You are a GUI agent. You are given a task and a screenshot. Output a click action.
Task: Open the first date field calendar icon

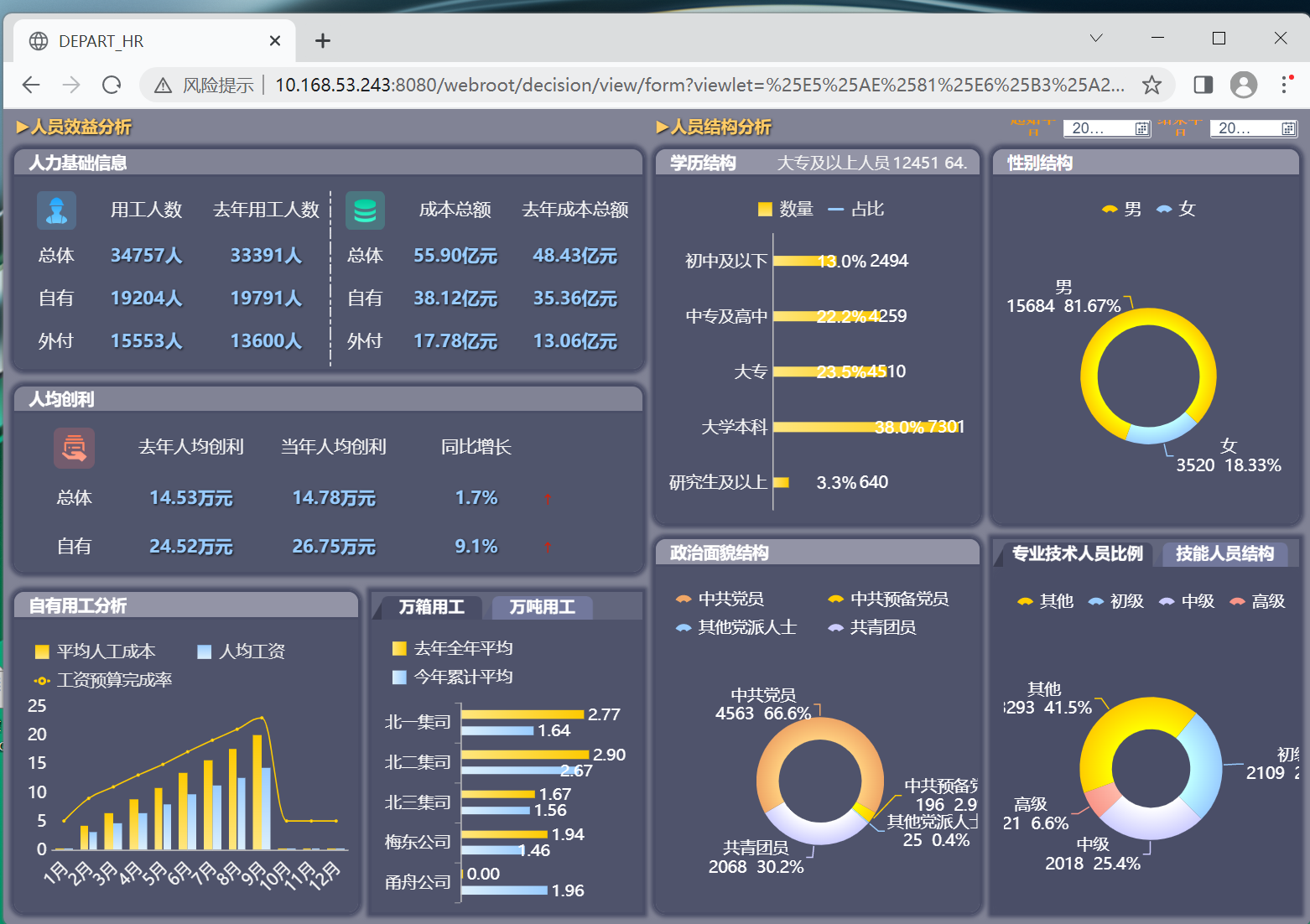1141,128
